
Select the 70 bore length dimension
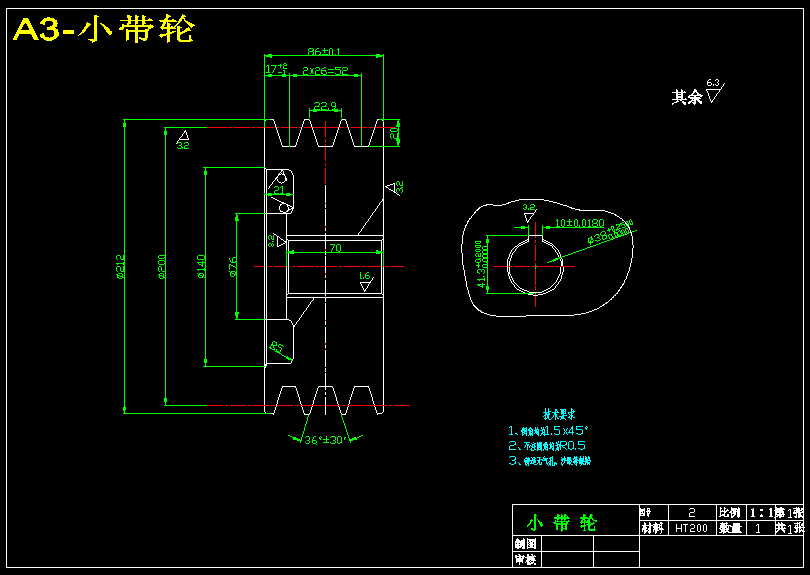click(335, 248)
